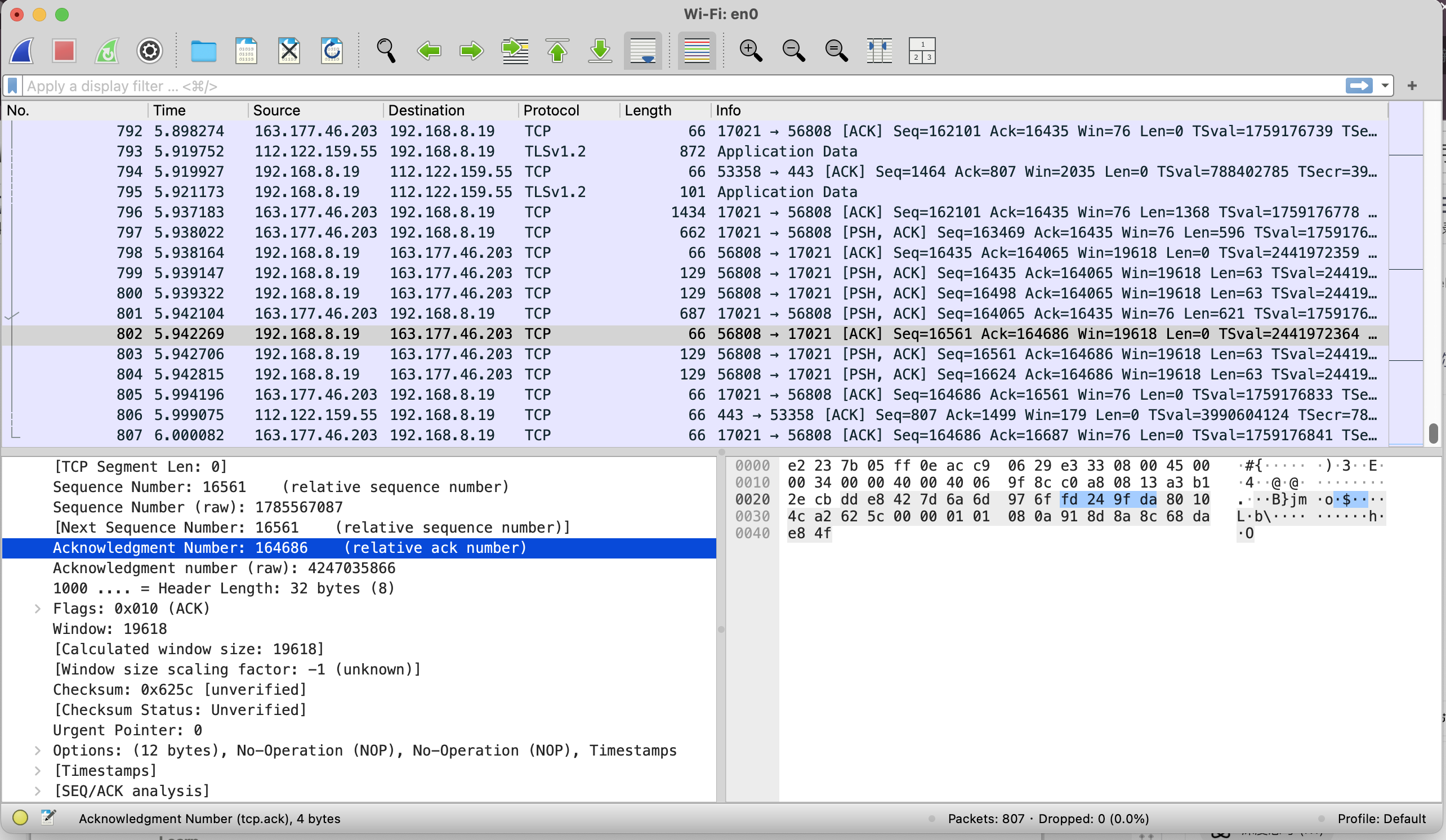Expand the Flags: 0x010 (ACK) tree
The height and width of the screenshot is (840, 1446).
click(x=37, y=609)
